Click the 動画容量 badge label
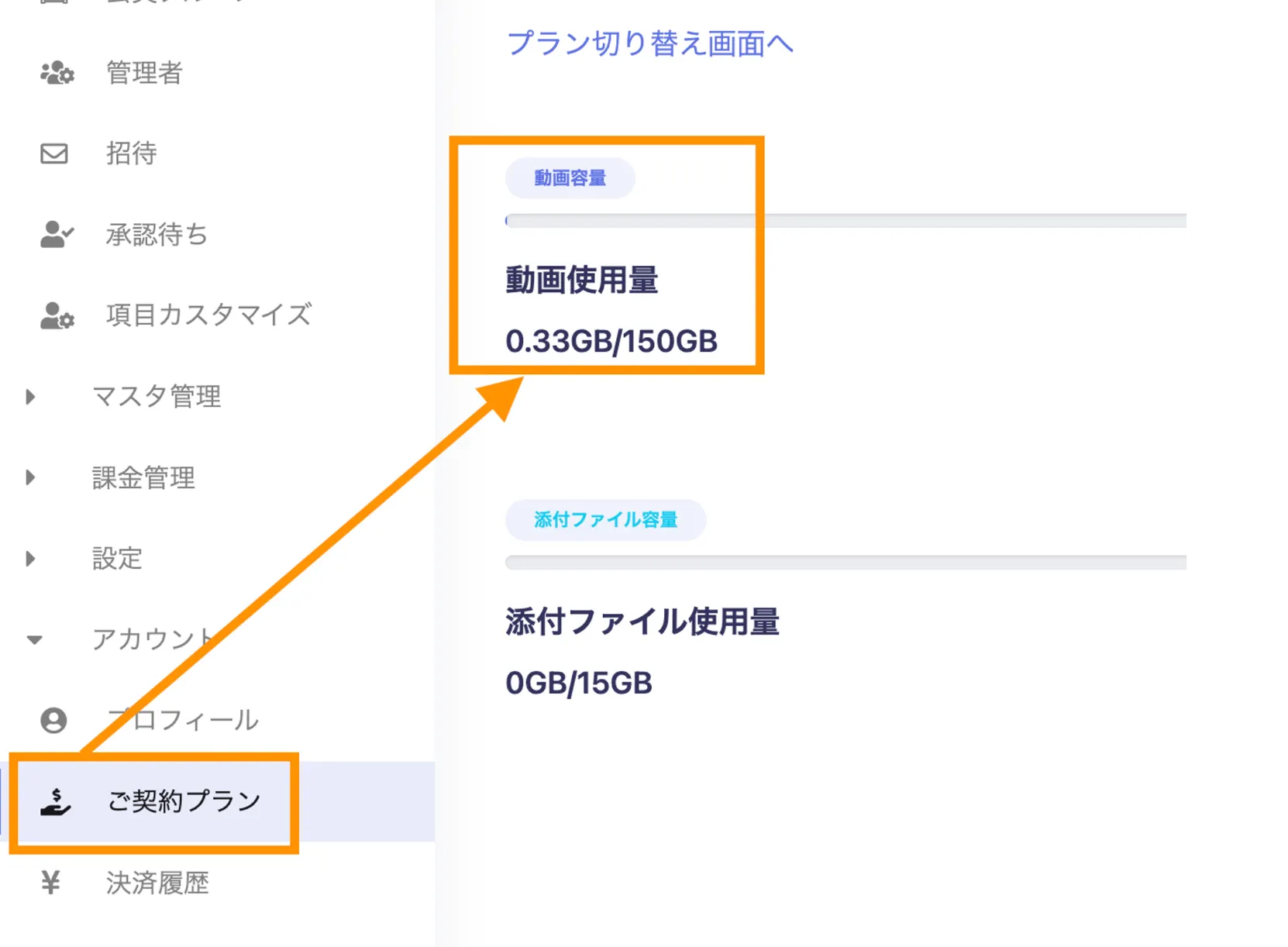The width and height of the screenshot is (1288, 947). [570, 178]
